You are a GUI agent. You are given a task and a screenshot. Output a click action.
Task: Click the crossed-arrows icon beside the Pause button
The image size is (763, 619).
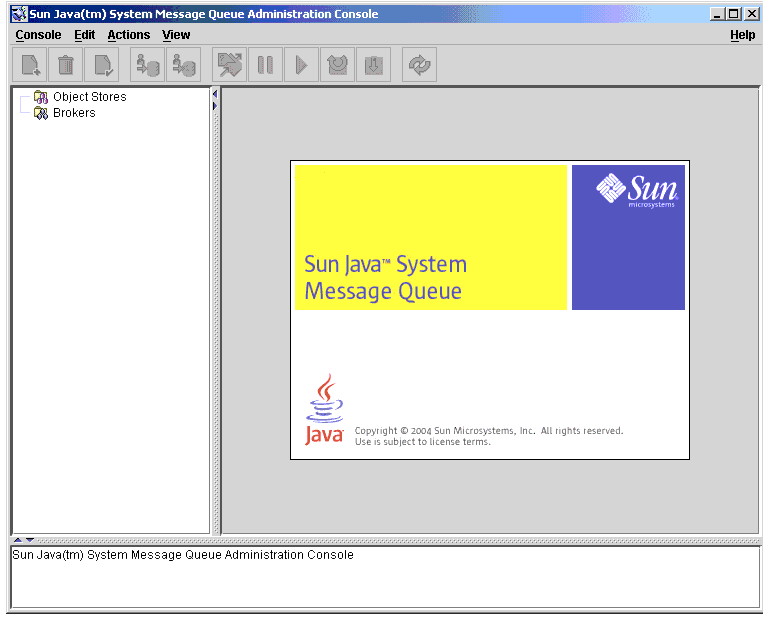(230, 64)
